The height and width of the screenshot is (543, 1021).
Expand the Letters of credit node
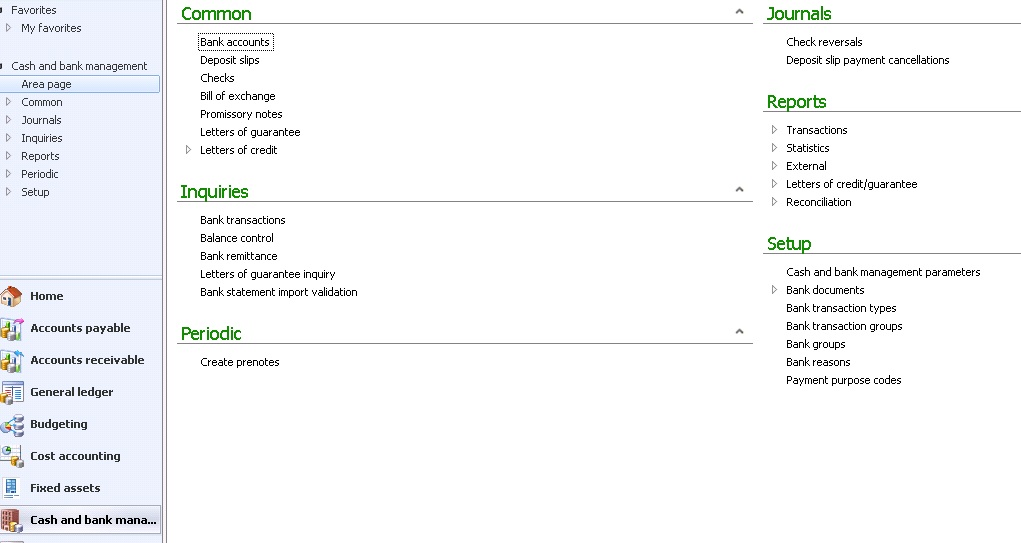[188, 150]
